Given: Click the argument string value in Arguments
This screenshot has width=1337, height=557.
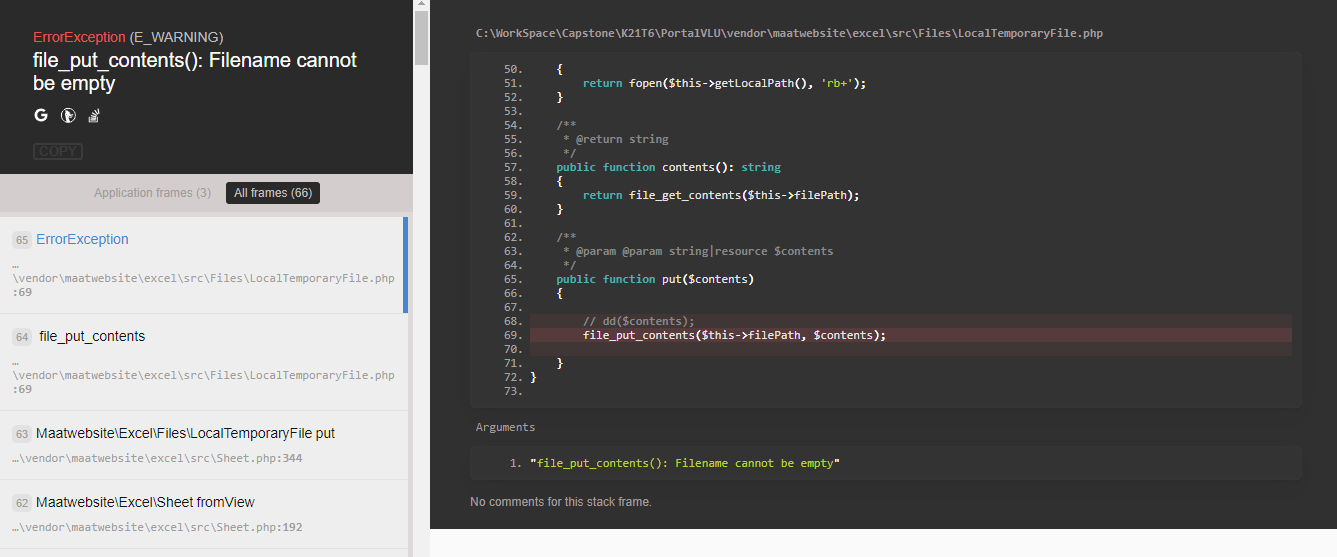Looking at the screenshot, I should [x=685, y=463].
